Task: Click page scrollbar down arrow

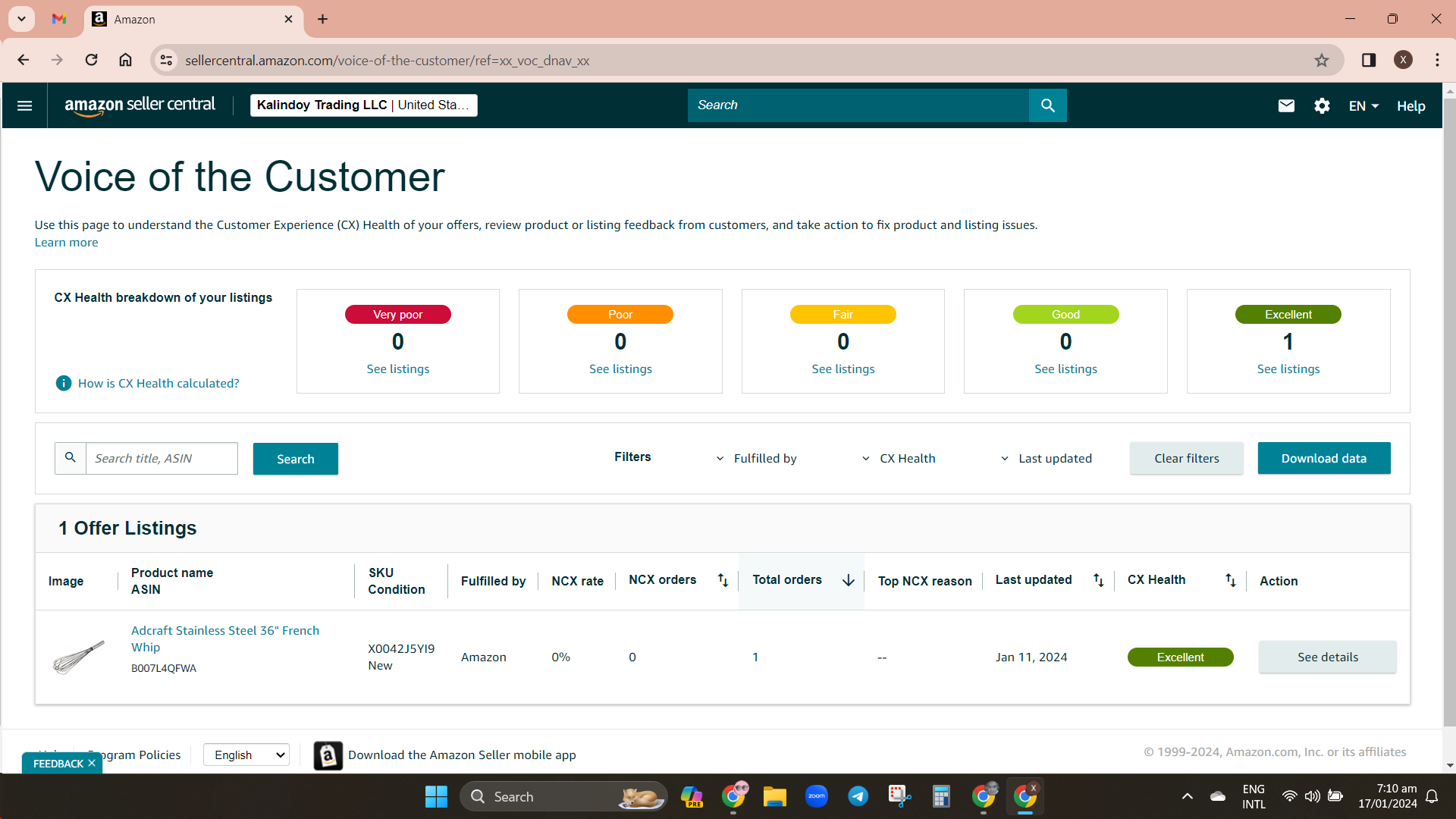Action: pos(1449,766)
